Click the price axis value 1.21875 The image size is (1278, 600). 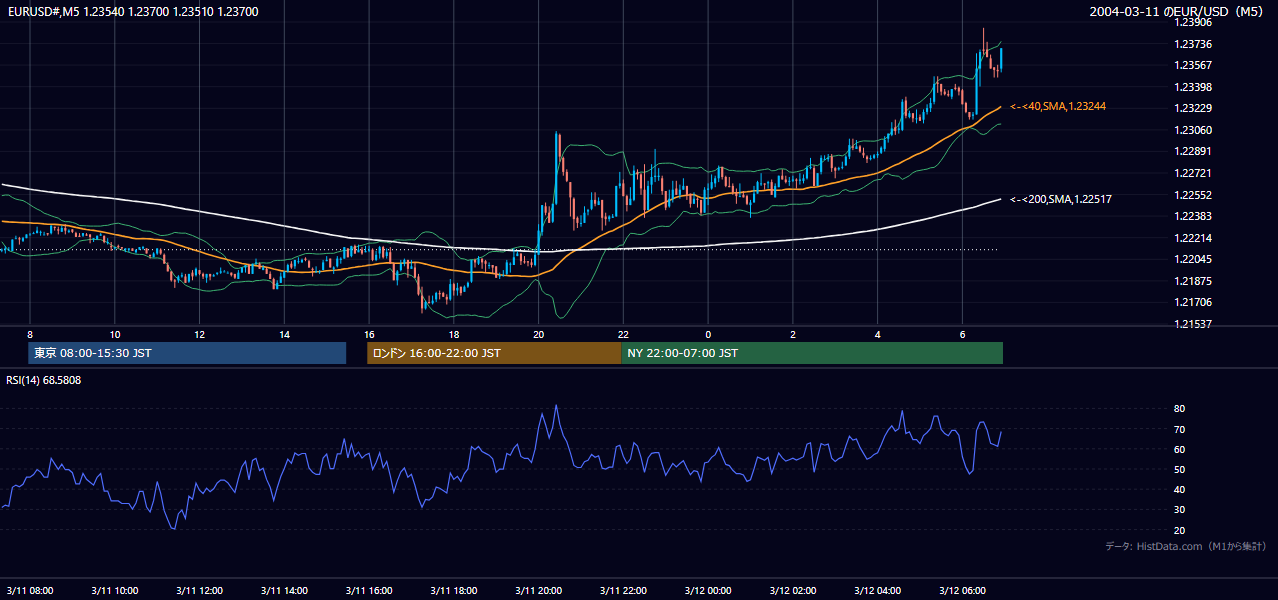[x=1194, y=281]
